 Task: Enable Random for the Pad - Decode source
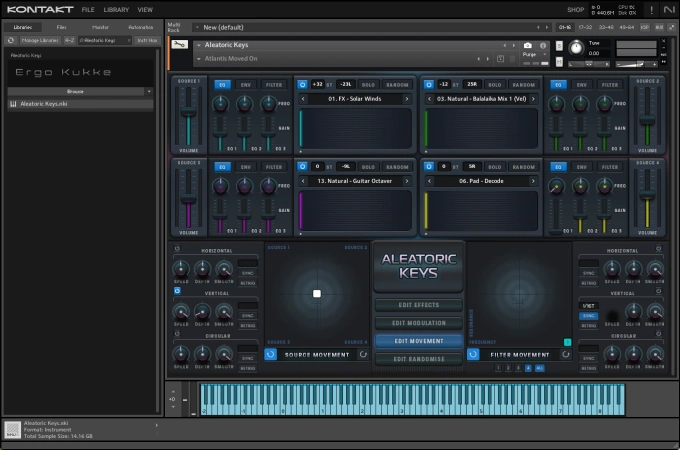pyautogui.click(x=523, y=167)
